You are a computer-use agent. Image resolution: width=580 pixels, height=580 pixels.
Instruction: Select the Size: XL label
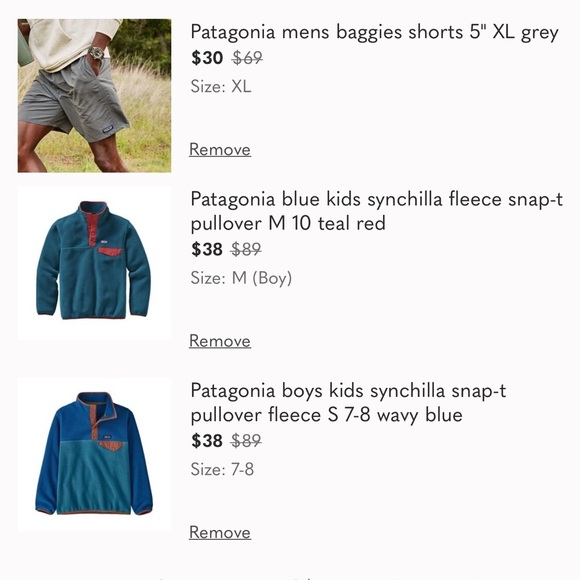point(221,87)
